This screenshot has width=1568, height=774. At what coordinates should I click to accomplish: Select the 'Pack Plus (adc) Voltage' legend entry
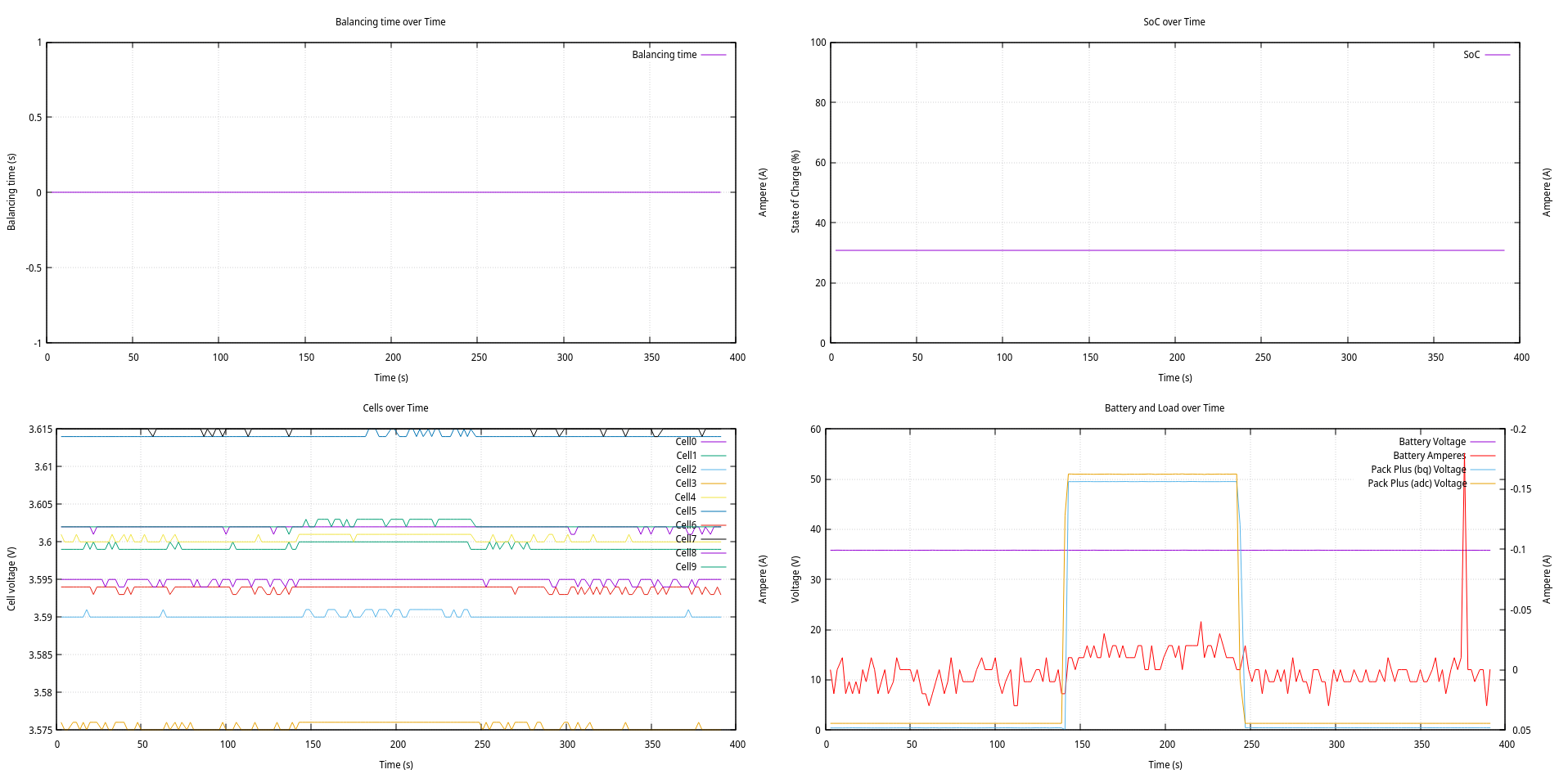[x=1417, y=484]
